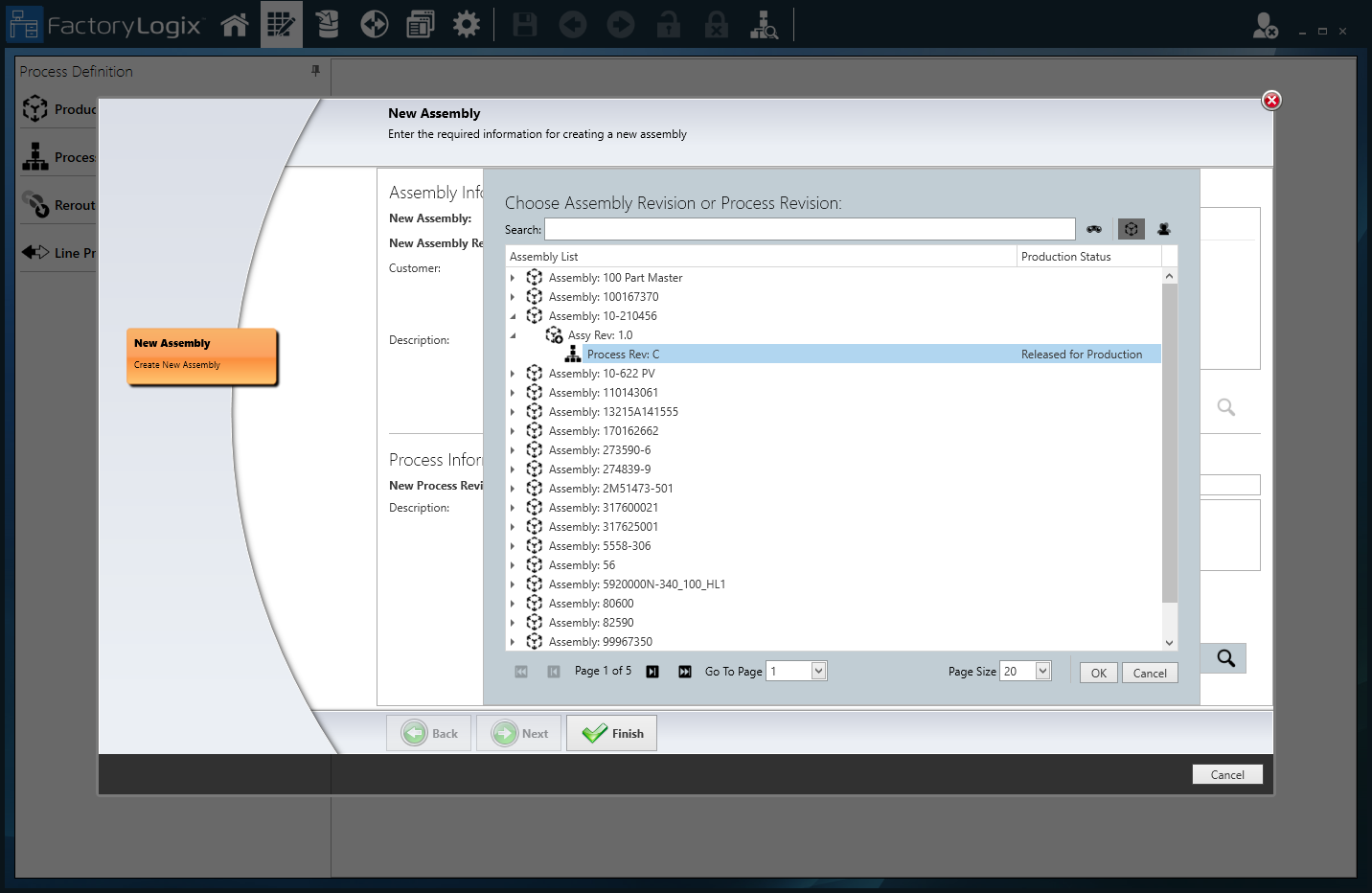Click the Process Rev: C hierarchy icon
This screenshot has height=893, width=1372.
(x=573, y=355)
